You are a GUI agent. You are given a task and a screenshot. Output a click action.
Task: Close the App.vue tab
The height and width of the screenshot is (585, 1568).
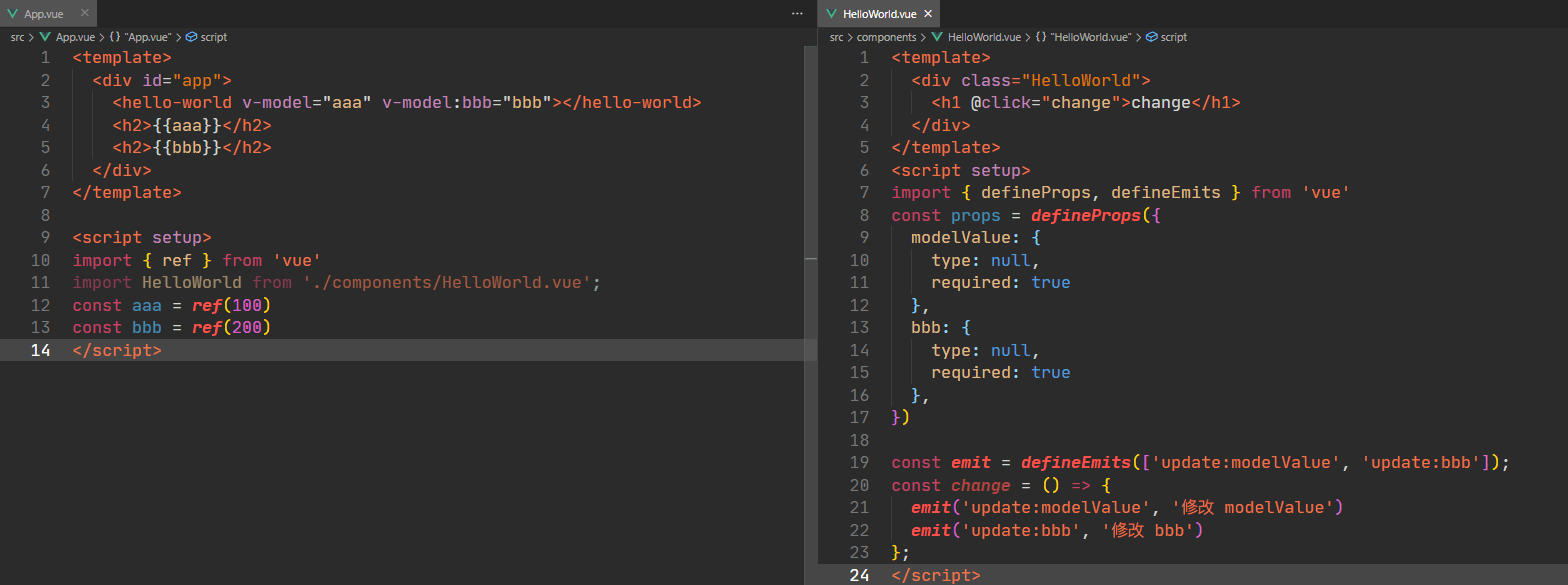point(83,14)
